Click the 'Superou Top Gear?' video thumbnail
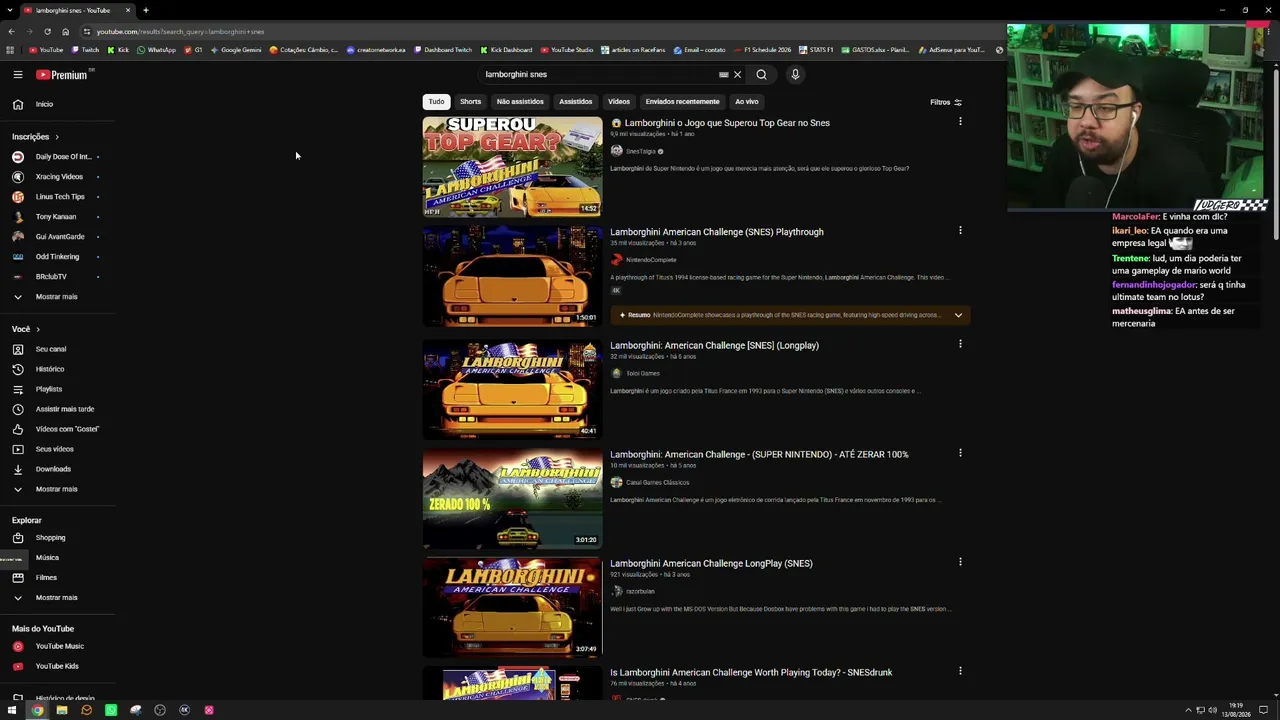 tap(512, 166)
